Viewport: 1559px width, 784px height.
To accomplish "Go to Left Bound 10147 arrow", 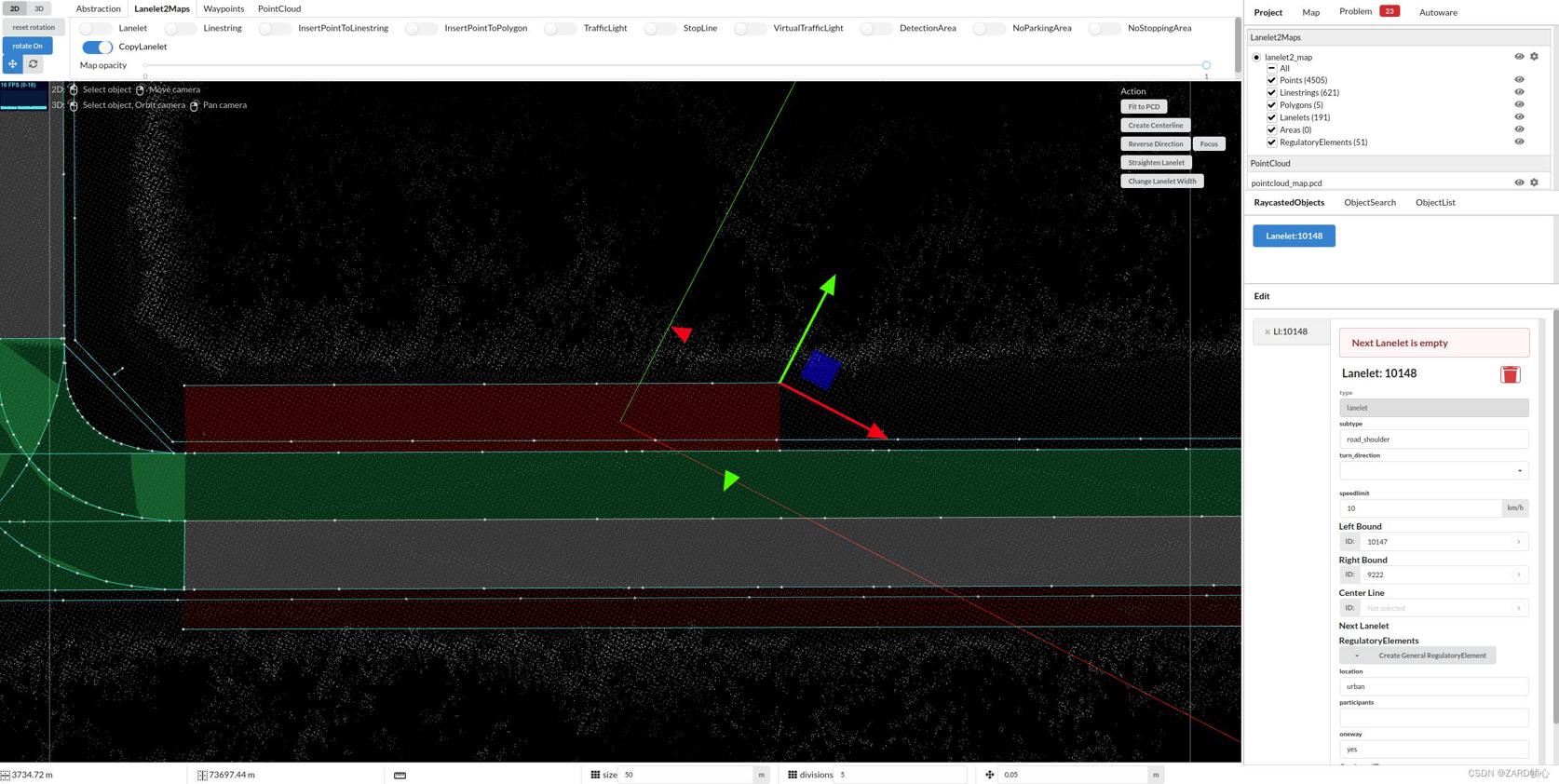I will pyautogui.click(x=1518, y=542).
